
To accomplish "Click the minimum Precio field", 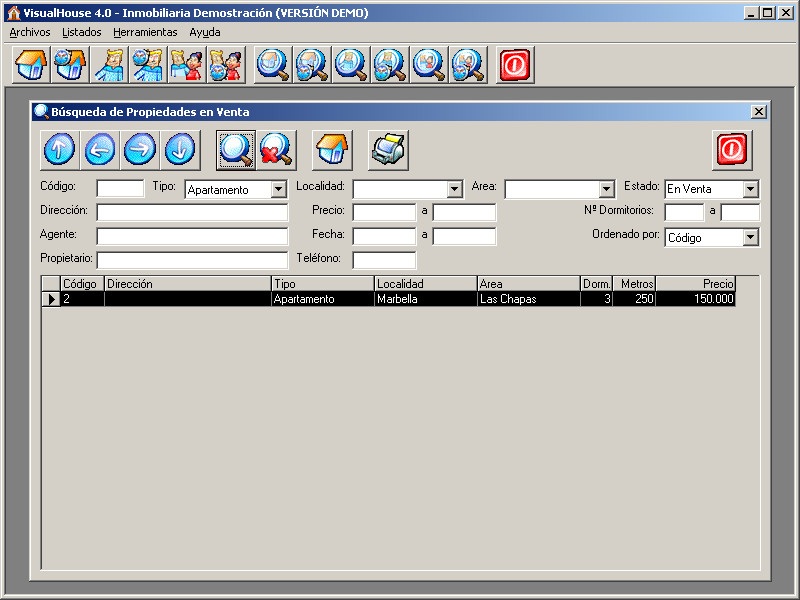I will point(384,212).
